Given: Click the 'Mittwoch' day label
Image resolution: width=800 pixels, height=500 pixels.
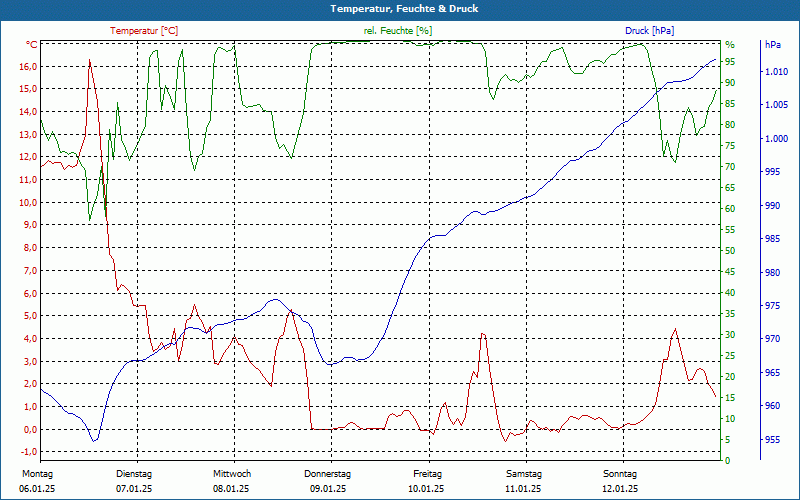Looking at the screenshot, I should [x=232, y=474].
